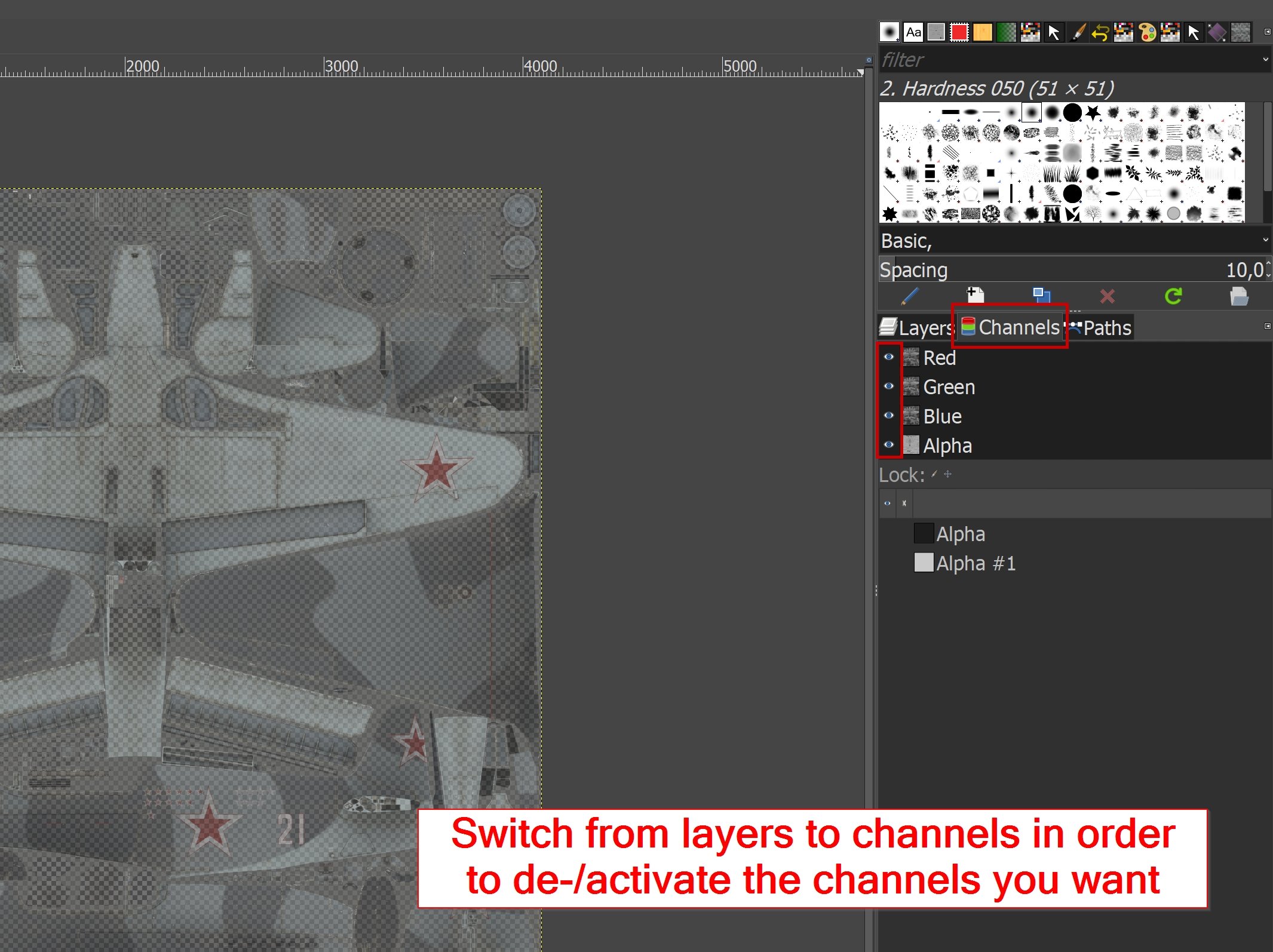
Task: Open the Fonts tab (Aa icon)
Action: coord(913,32)
